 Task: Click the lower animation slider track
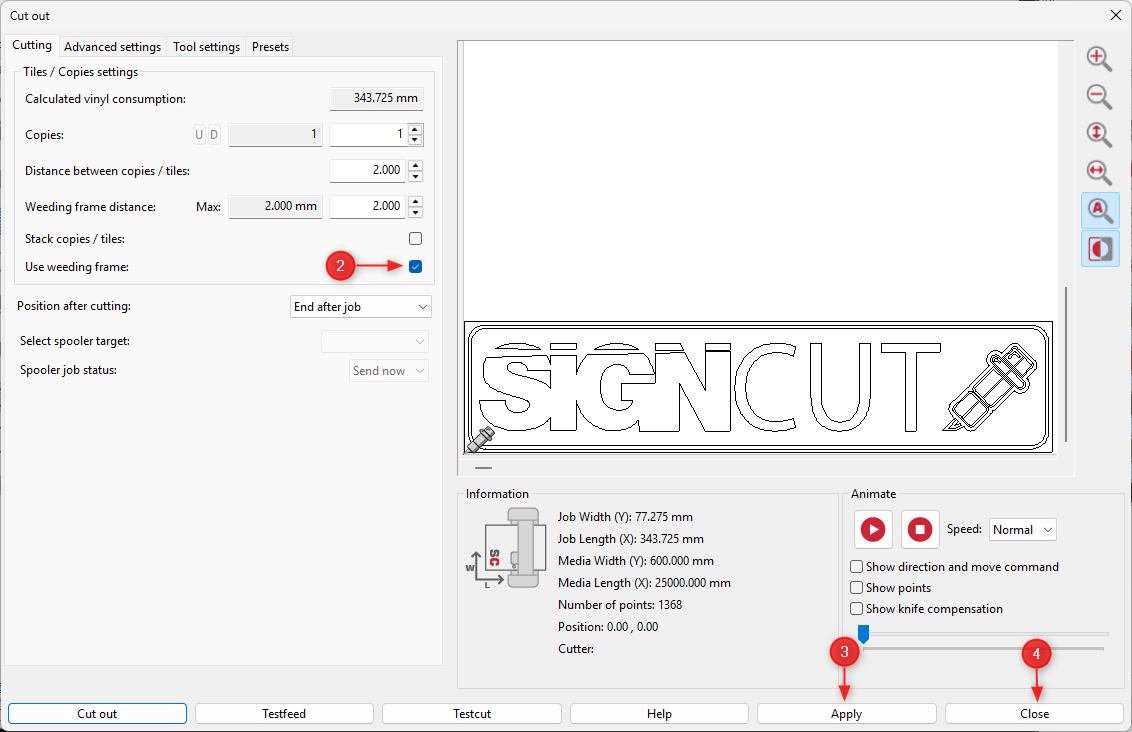[983, 649]
